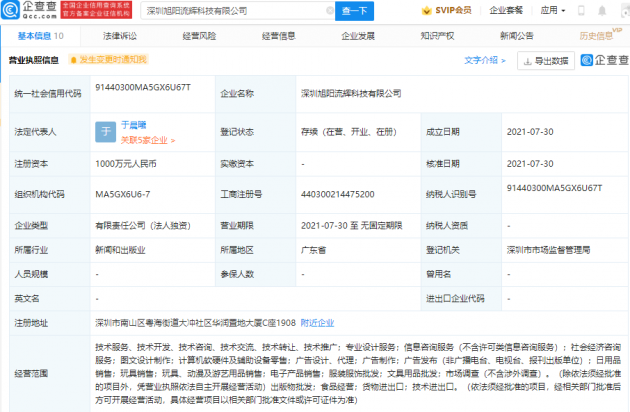The height and width of the screenshot is (412, 630).
Task: Open the 企业发展 tab
Action: [x=358, y=36]
